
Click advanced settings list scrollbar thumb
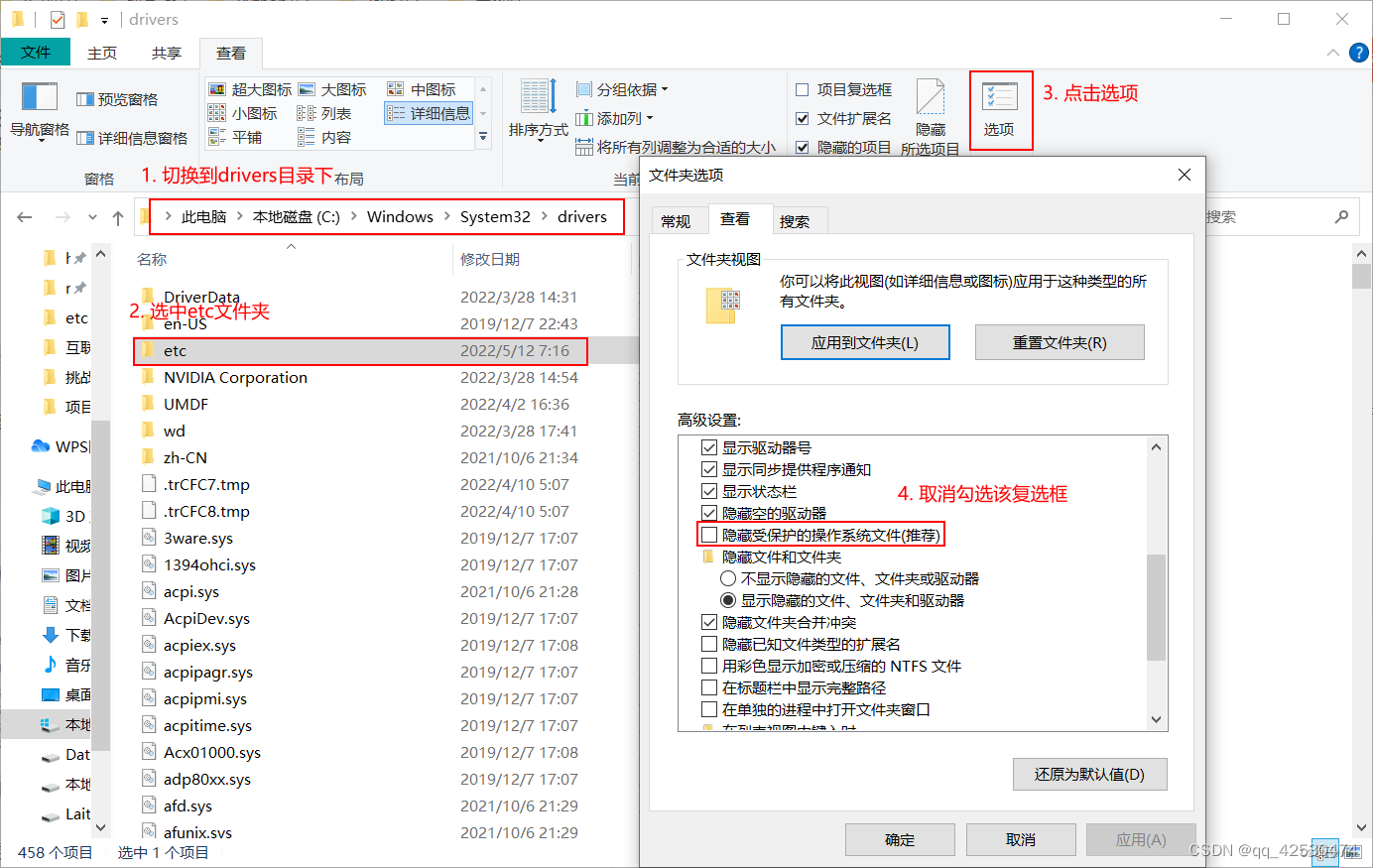pos(1156,607)
